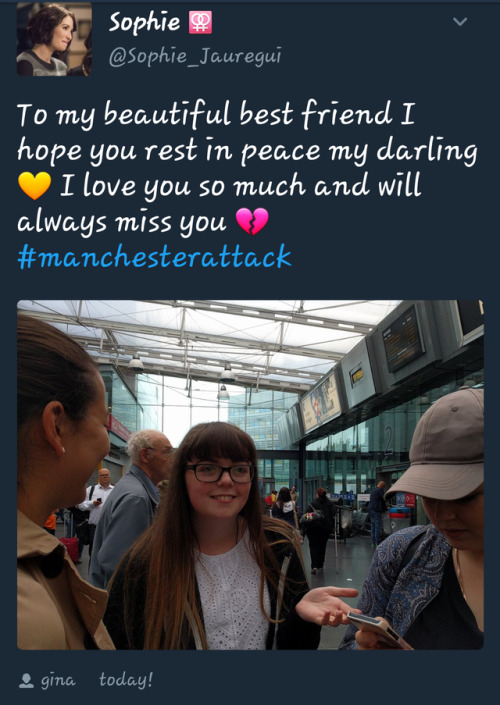Click the pink double female symbol emoji

pyautogui.click(x=201, y=22)
